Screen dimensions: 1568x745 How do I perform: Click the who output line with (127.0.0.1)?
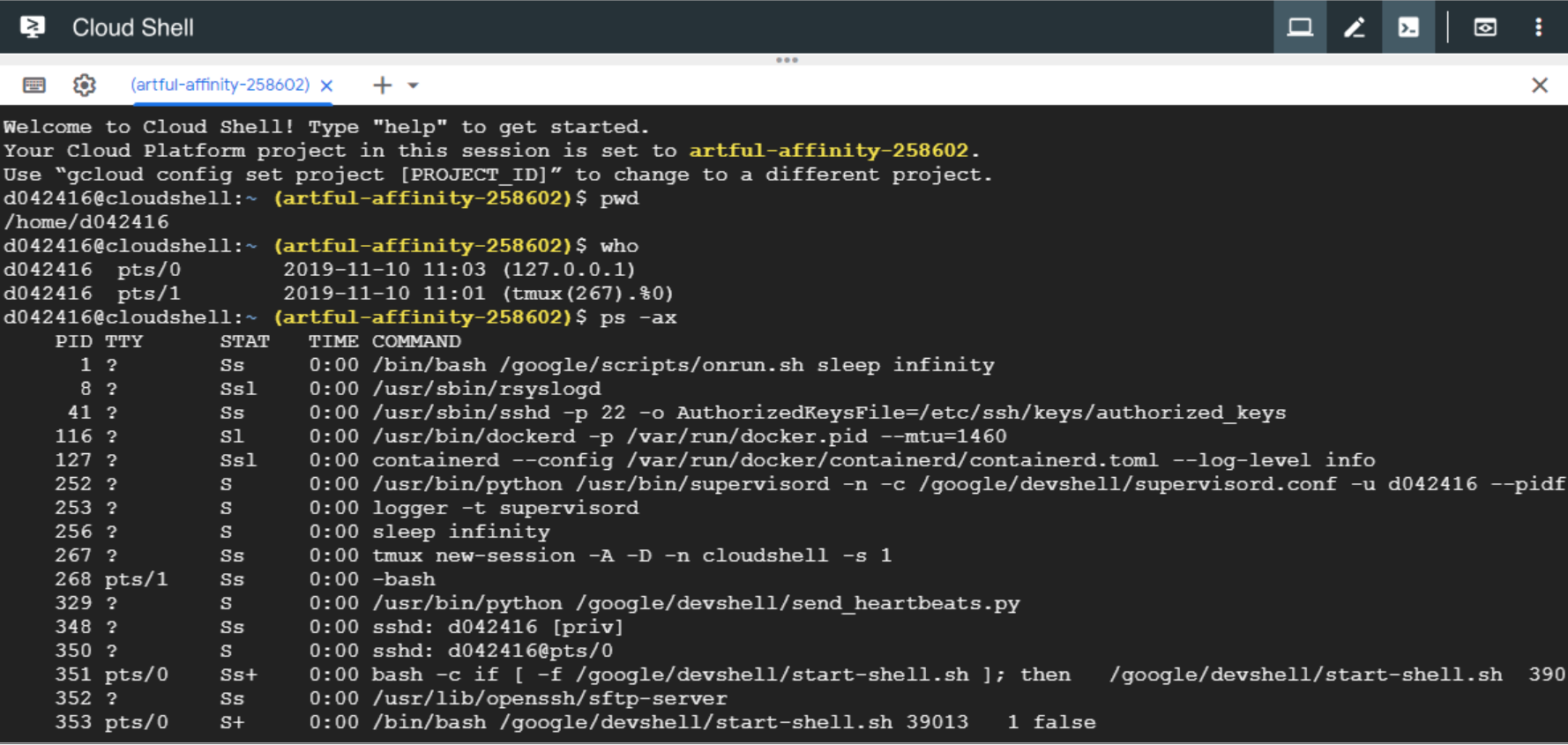(x=319, y=270)
